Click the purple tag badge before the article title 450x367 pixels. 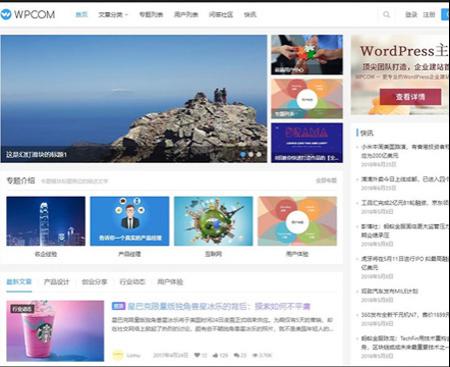[118, 306]
